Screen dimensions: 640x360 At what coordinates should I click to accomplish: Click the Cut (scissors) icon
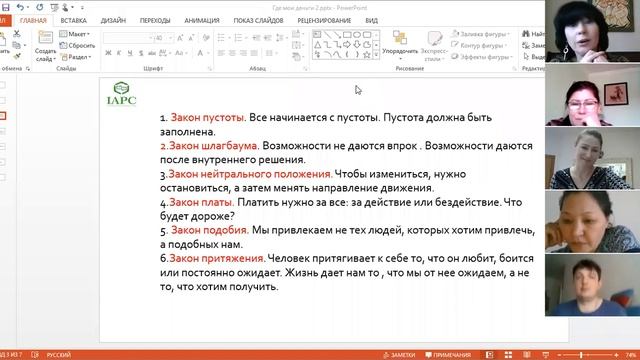coord(17,34)
